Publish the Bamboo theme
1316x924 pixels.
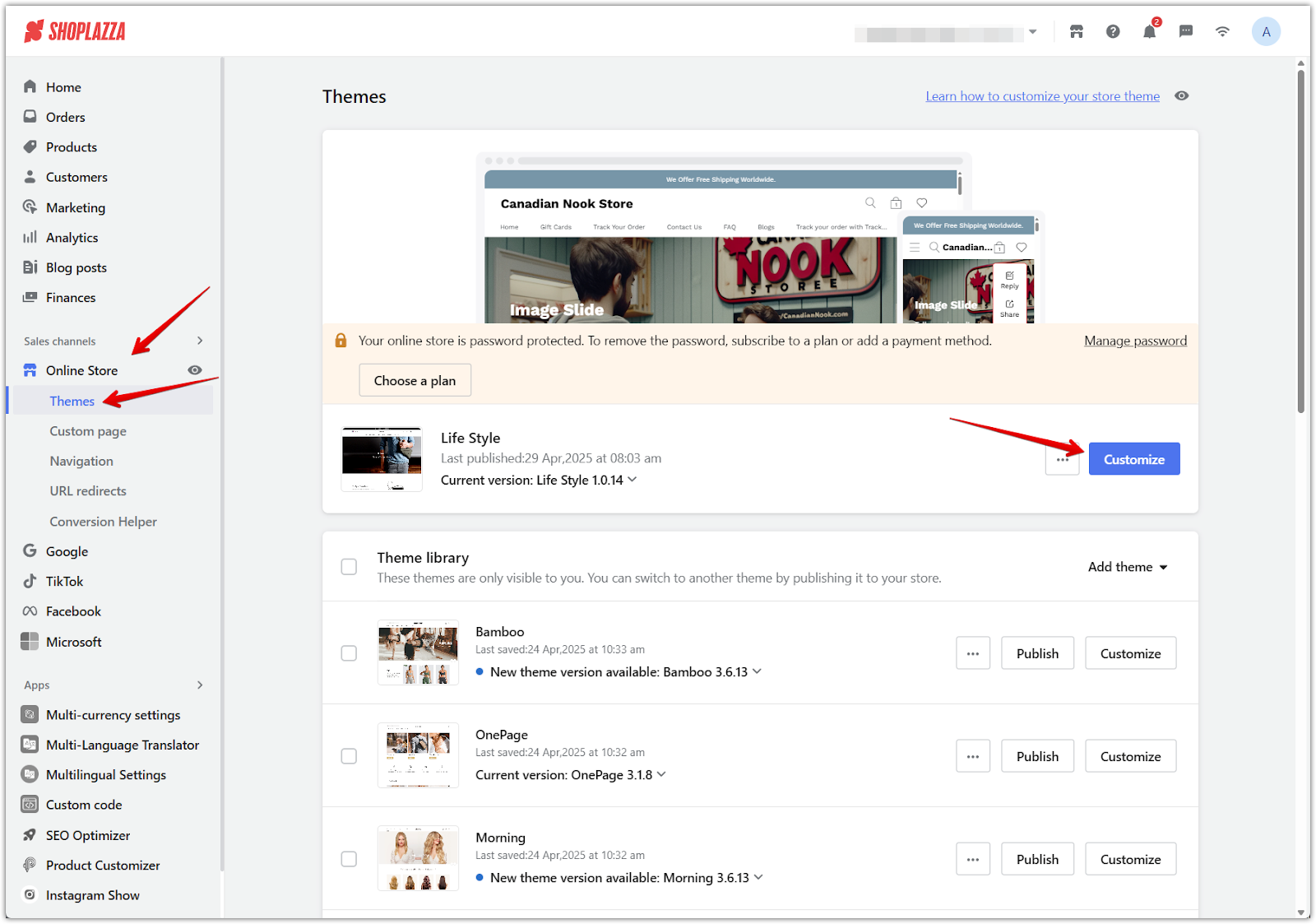[x=1037, y=653]
